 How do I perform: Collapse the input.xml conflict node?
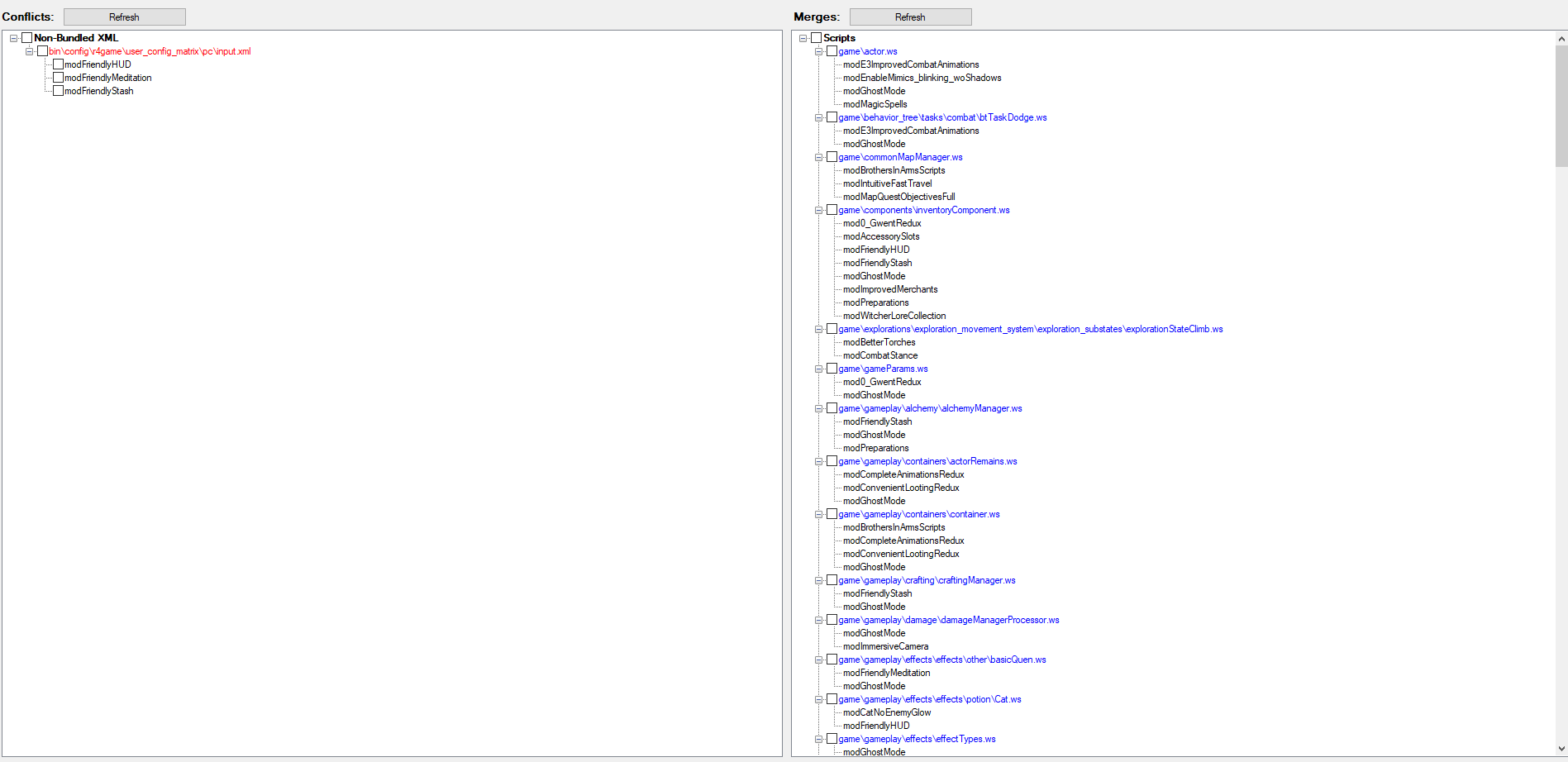[30, 51]
